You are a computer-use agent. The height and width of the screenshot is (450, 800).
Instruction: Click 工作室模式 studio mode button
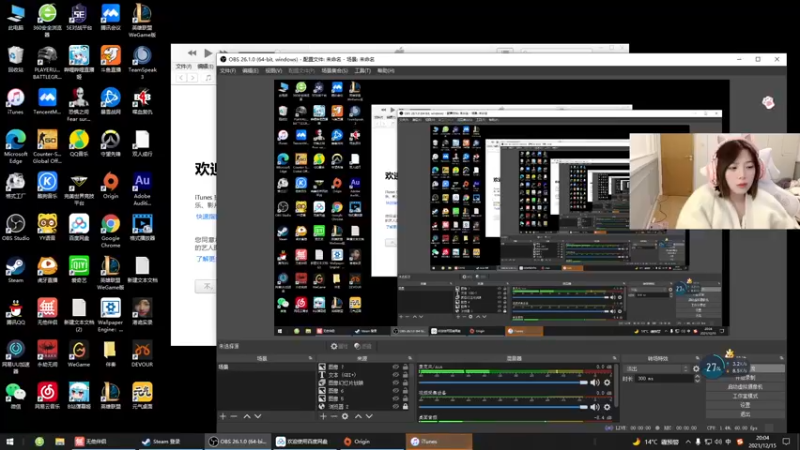click(745, 396)
